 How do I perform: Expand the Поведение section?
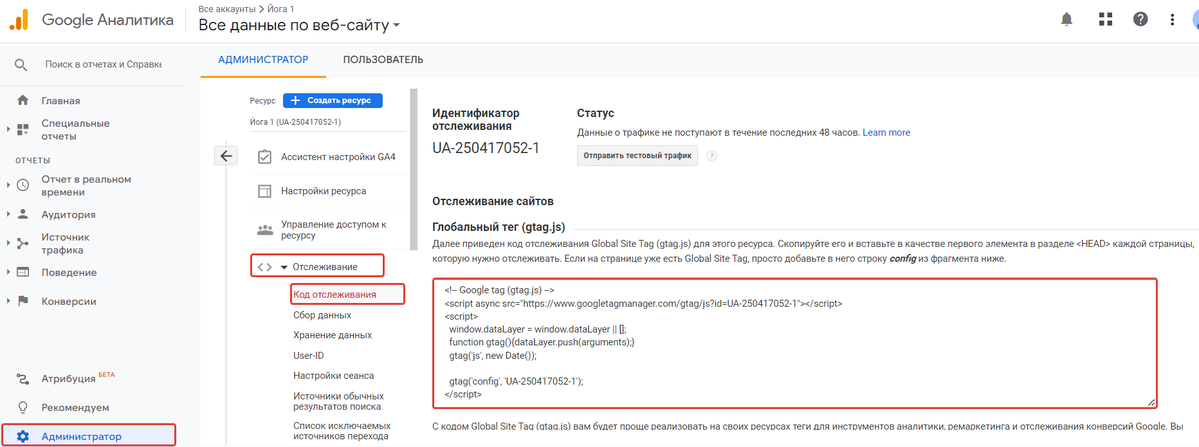(x=8, y=272)
